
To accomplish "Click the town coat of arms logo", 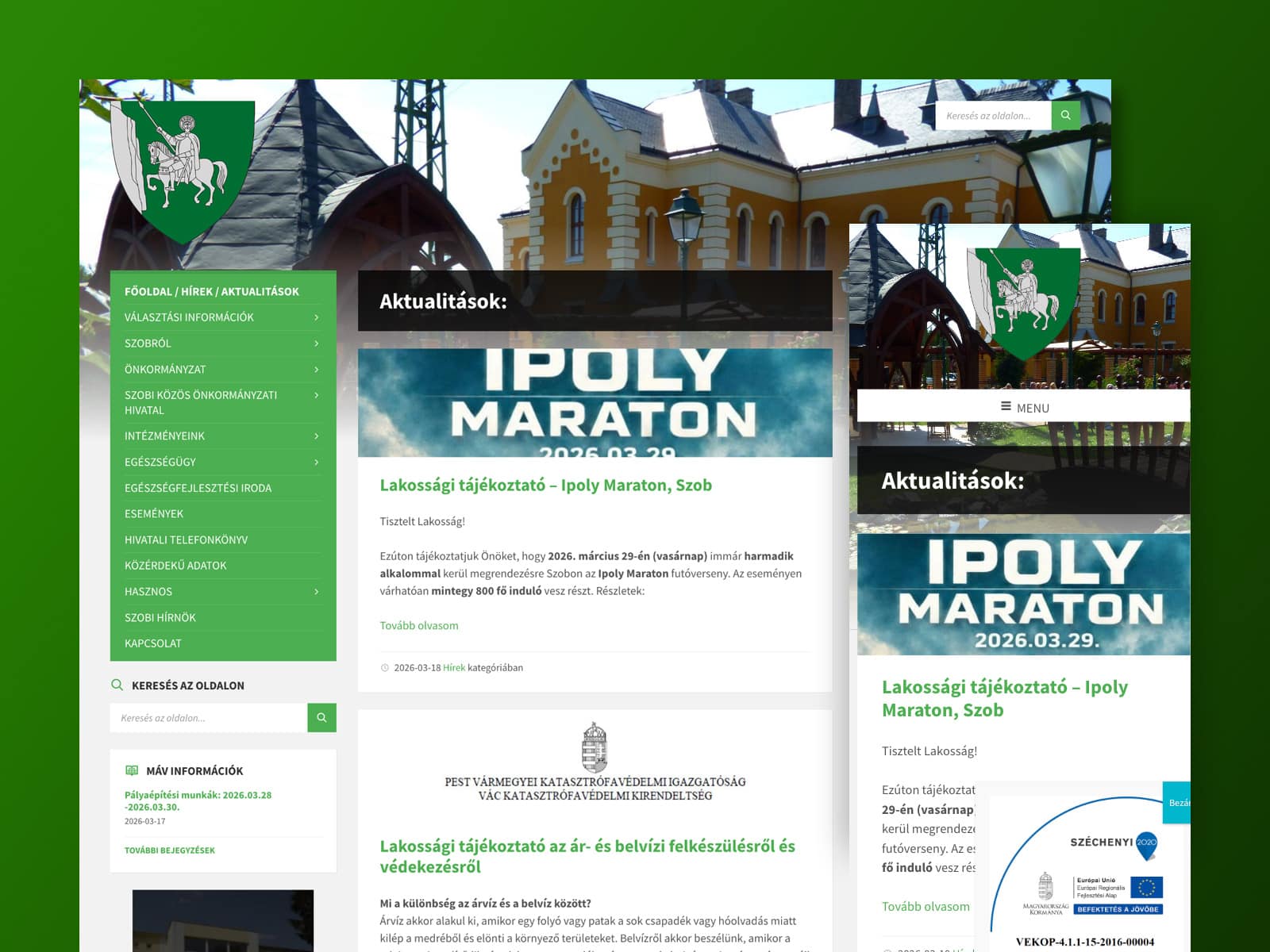I will tap(183, 171).
